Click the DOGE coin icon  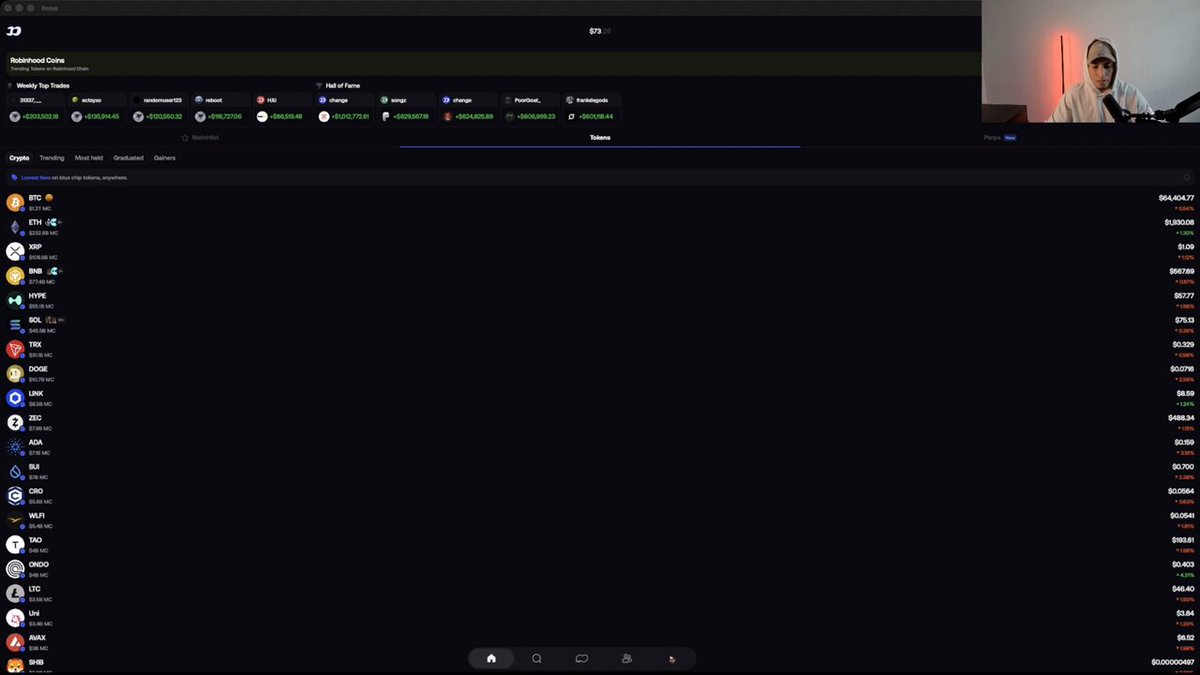pyautogui.click(x=15, y=374)
